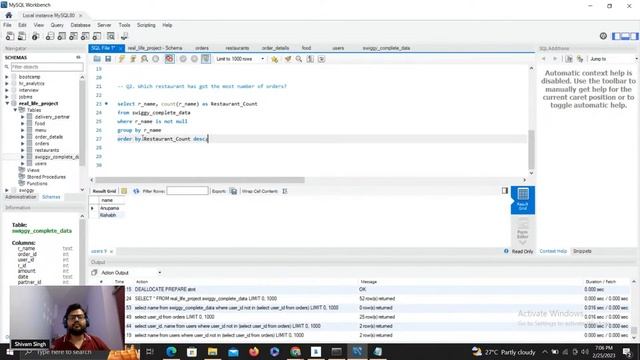Click the Filter objects search field

[47, 67]
